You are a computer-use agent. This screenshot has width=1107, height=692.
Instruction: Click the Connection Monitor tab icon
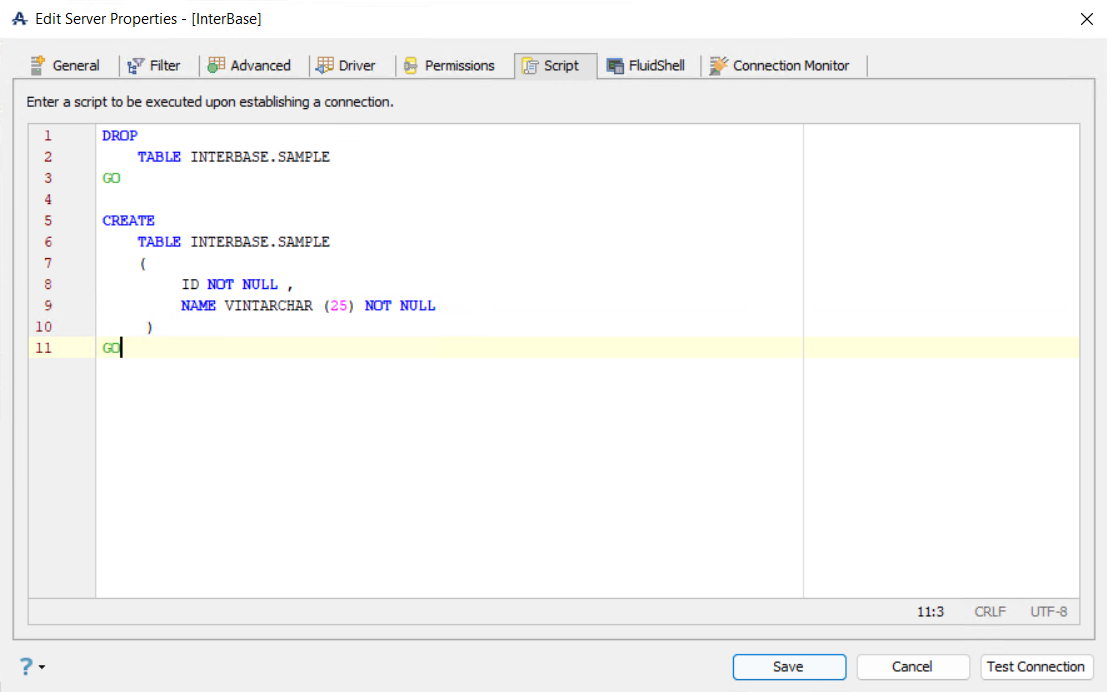click(718, 66)
